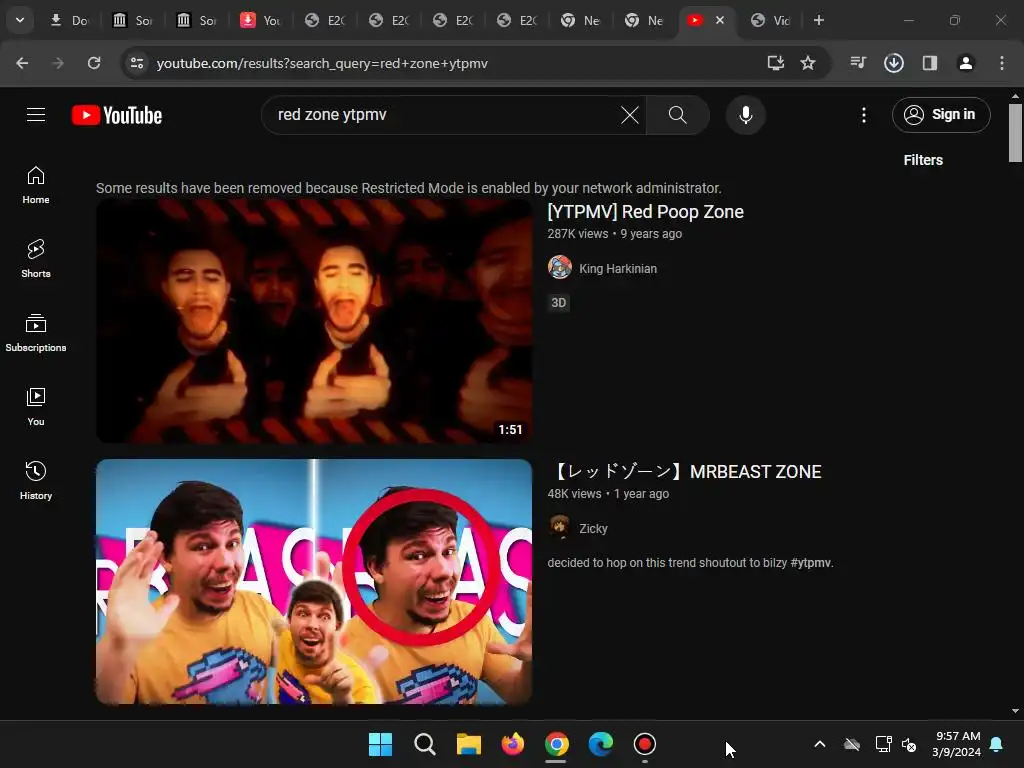Image resolution: width=1024 pixels, height=768 pixels.
Task: Open the downloads icon in Chrome toolbar
Action: point(893,63)
